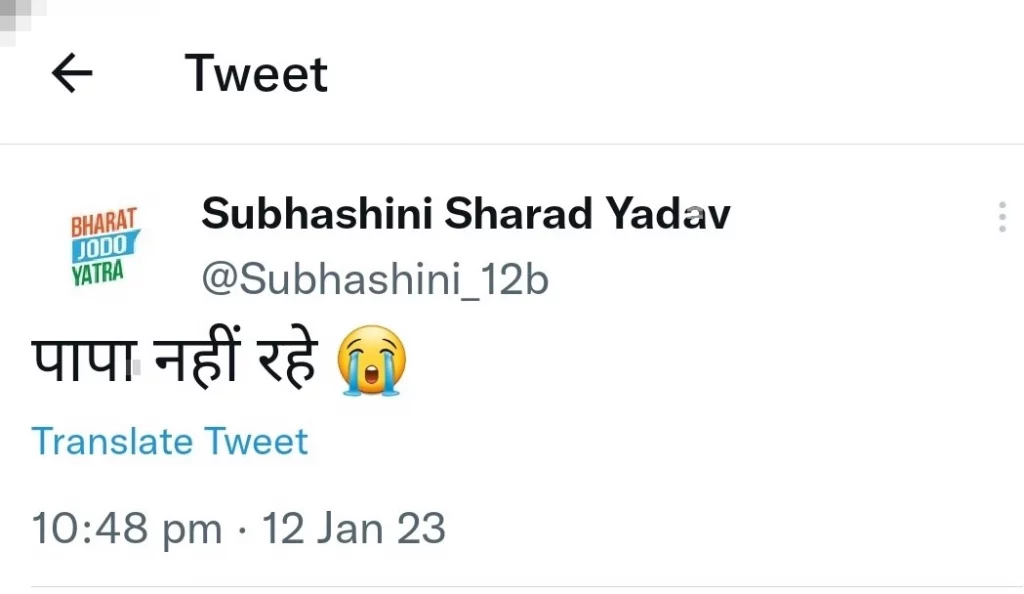
Task: Click the surname Yadav in display name
Action: (x=667, y=214)
